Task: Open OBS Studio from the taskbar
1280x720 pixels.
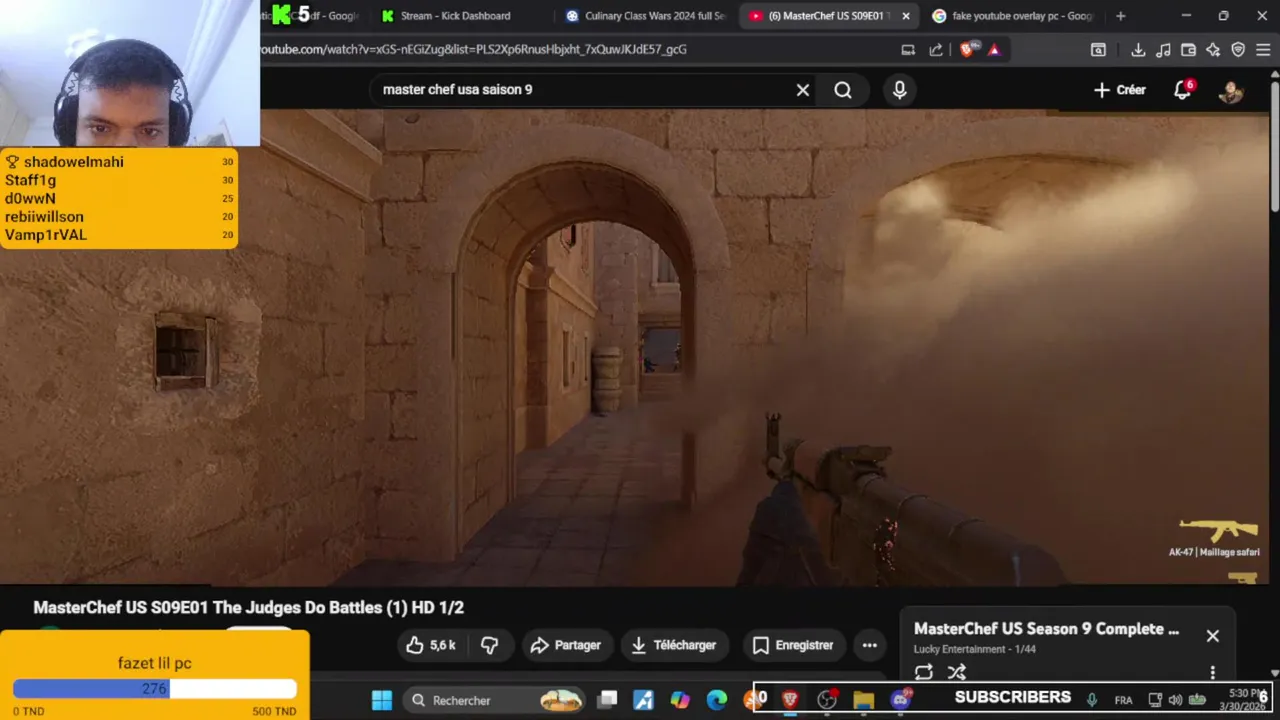Action: [827, 700]
